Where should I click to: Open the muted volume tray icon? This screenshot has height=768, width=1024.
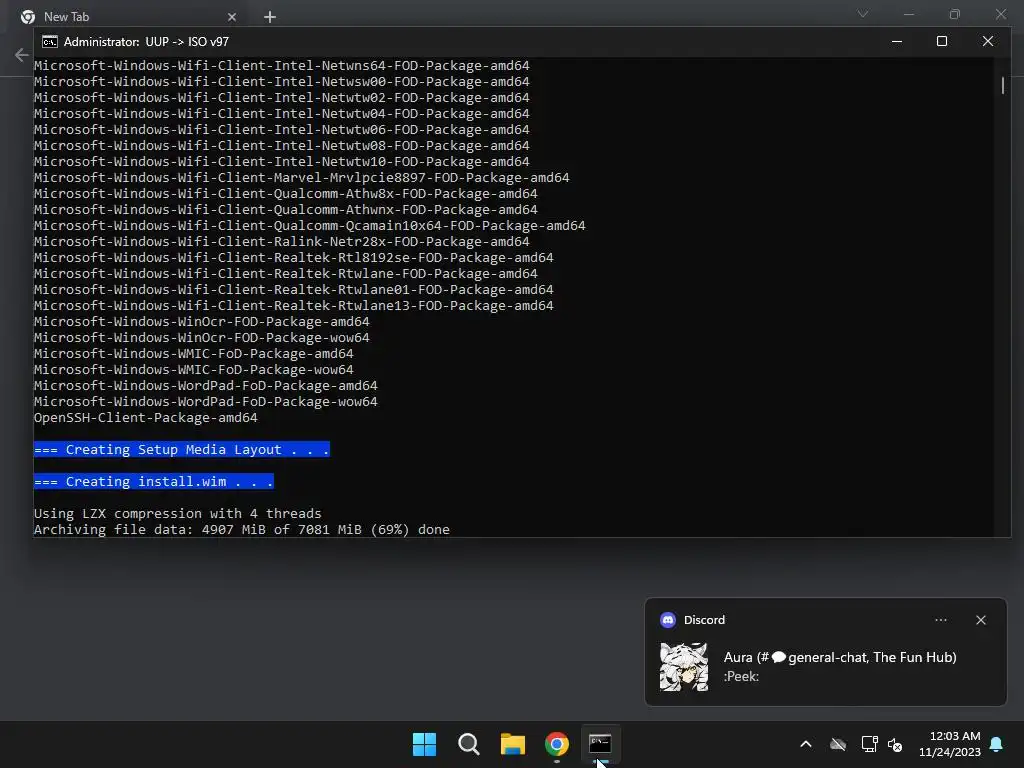click(895, 744)
